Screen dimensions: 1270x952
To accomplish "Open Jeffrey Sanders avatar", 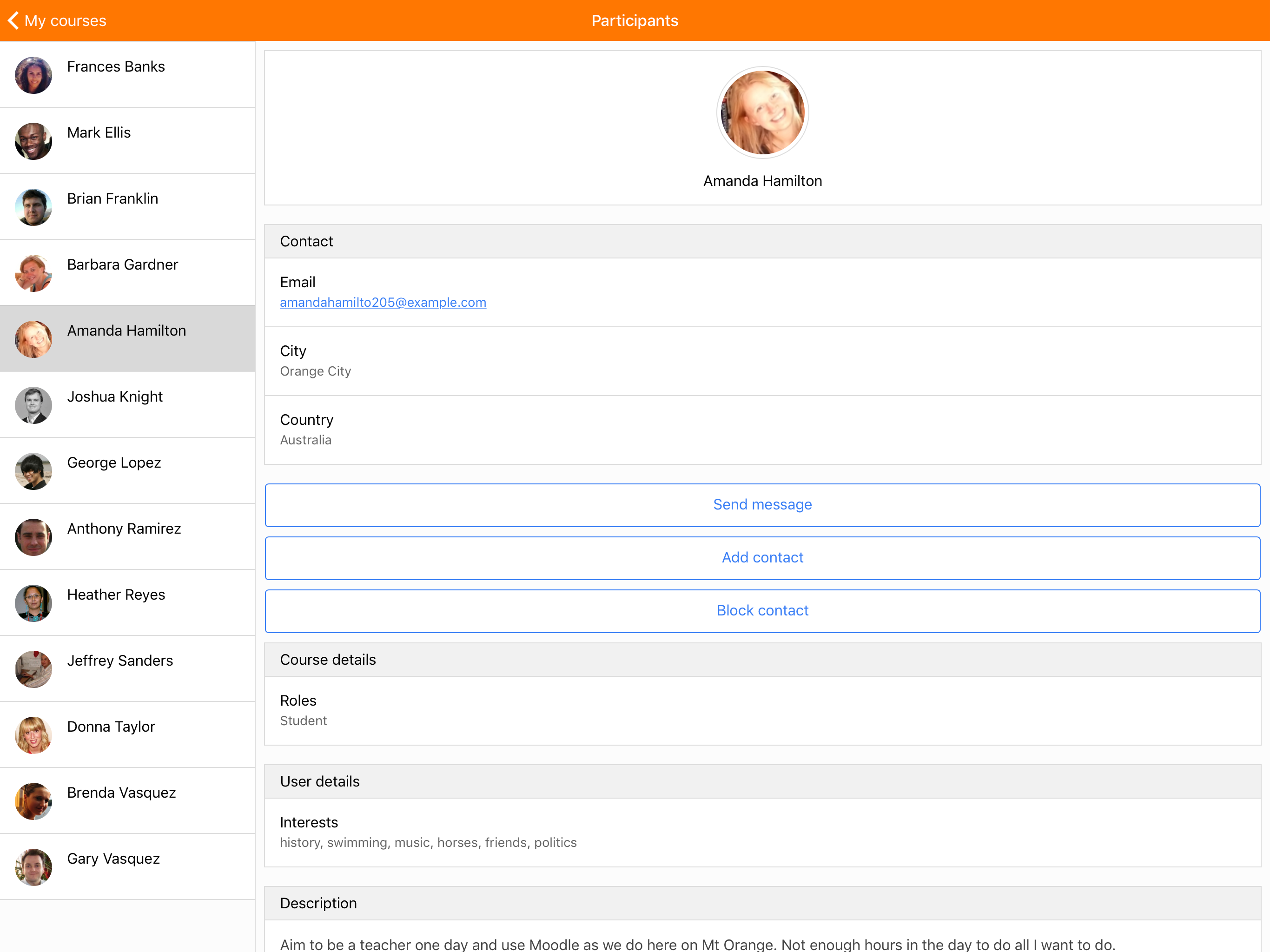I will coord(33,669).
